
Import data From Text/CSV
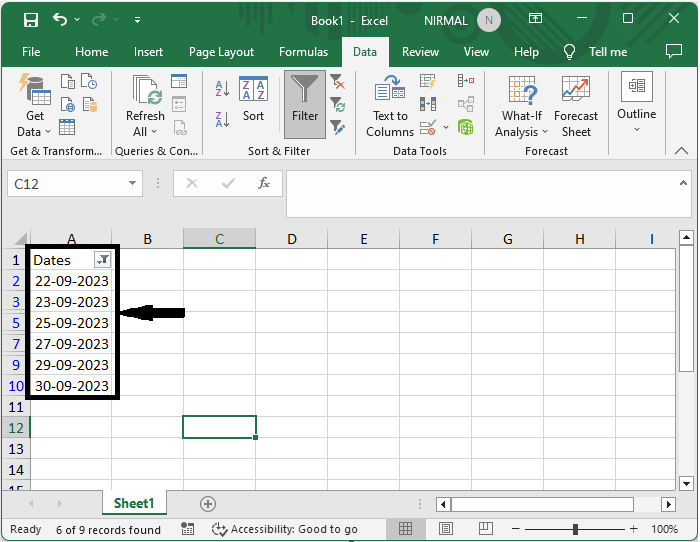[67, 82]
